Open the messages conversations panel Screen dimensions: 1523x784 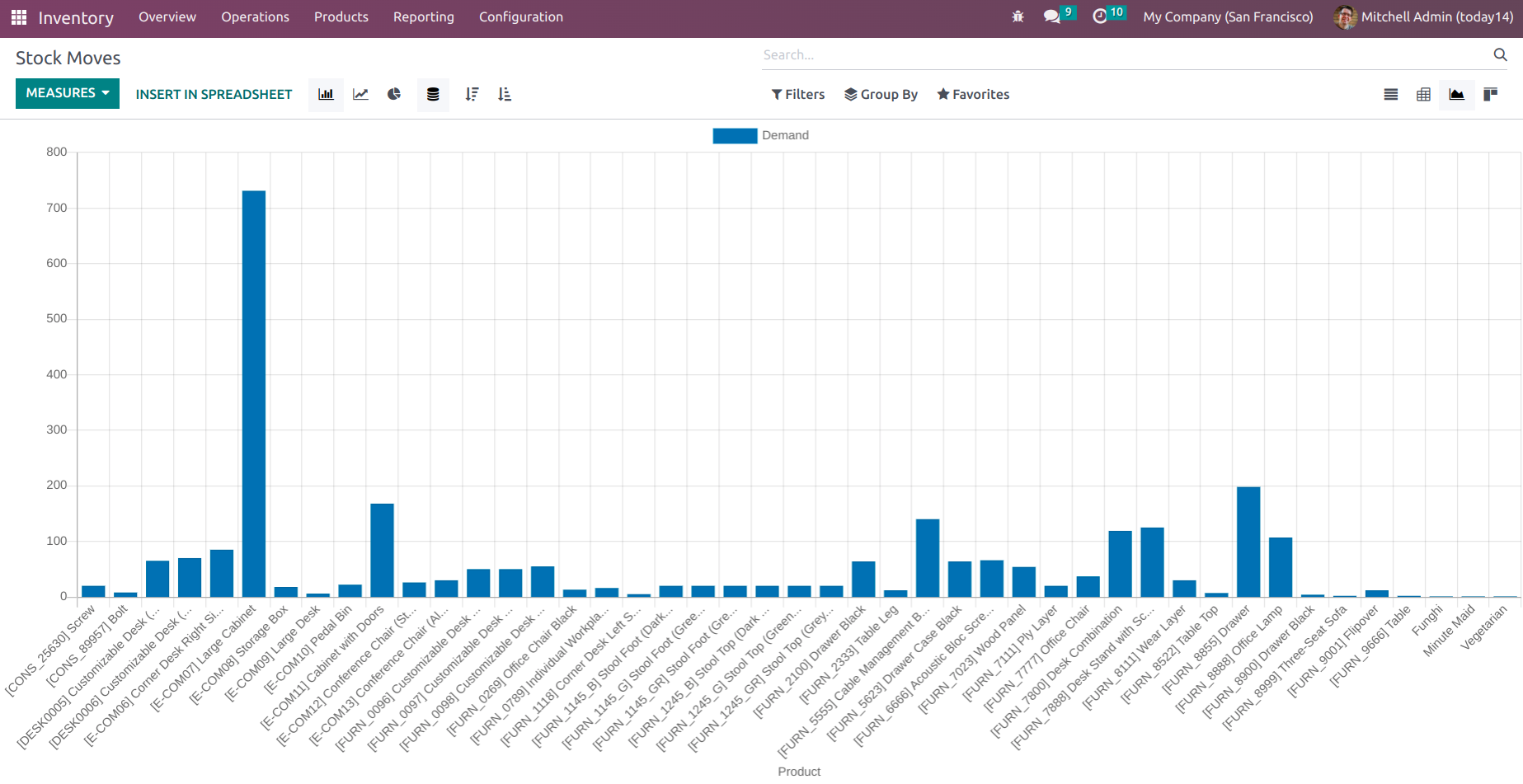point(1053,16)
